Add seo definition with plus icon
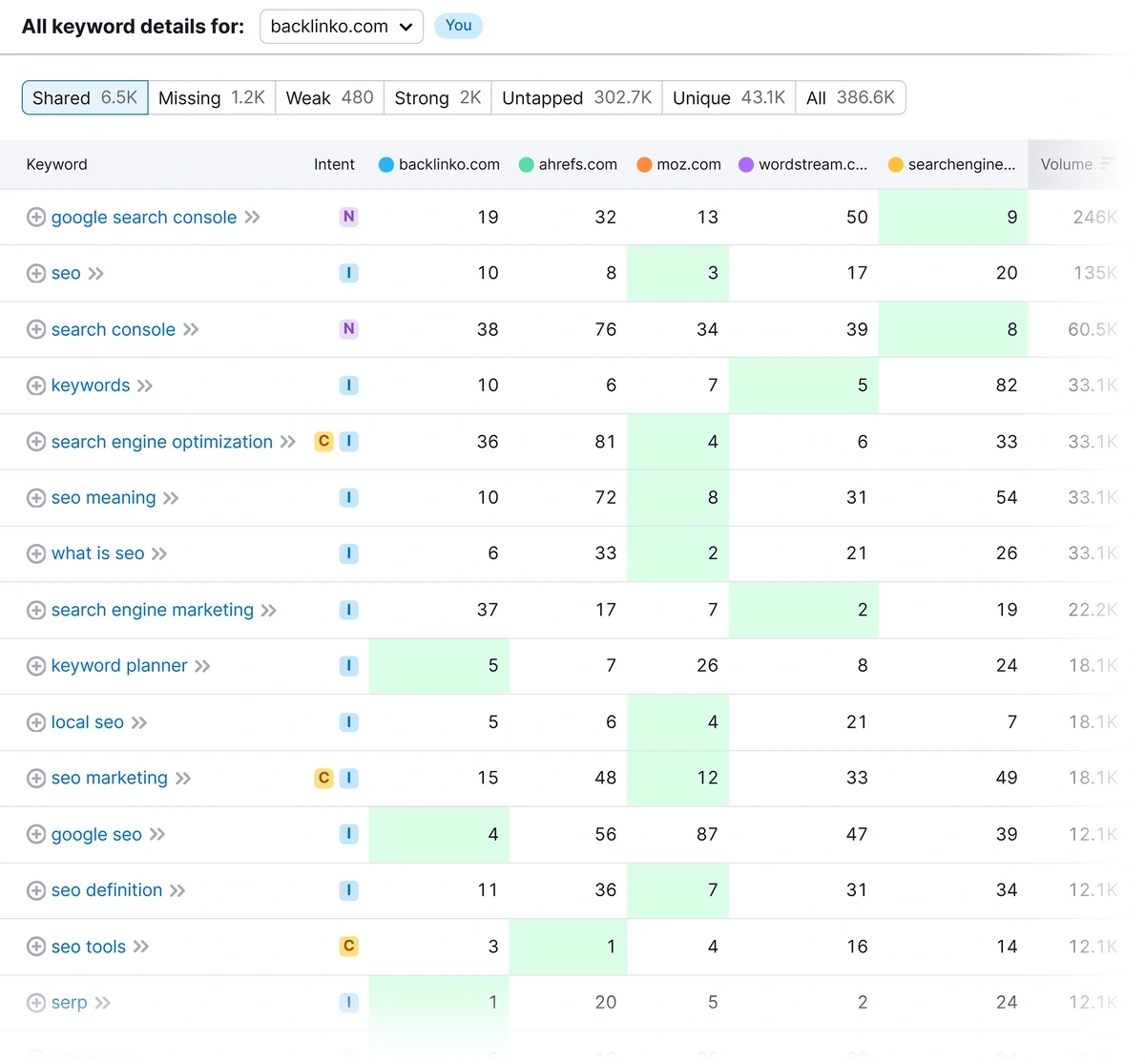The width and height of the screenshot is (1145, 1064). pyautogui.click(x=36, y=890)
